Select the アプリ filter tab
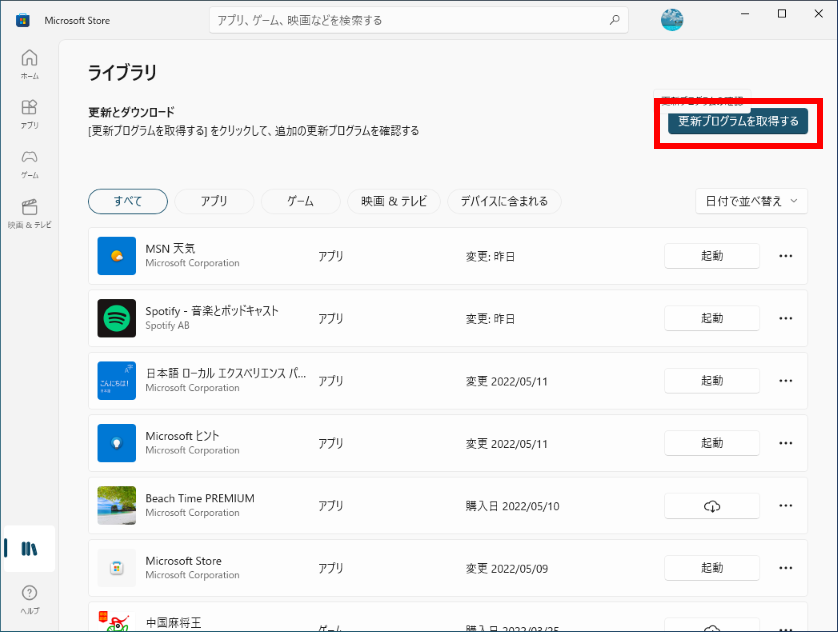The image size is (838, 632). 214,201
